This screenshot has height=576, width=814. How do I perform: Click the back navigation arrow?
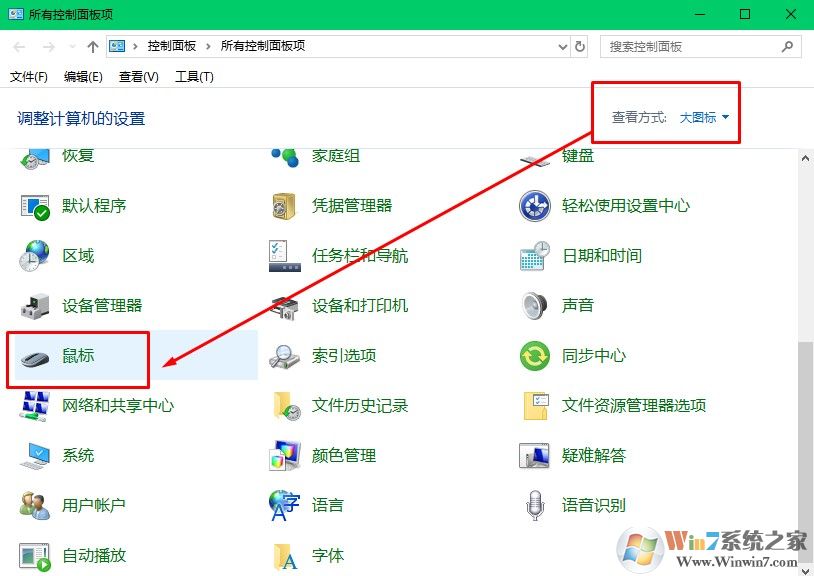(19, 47)
